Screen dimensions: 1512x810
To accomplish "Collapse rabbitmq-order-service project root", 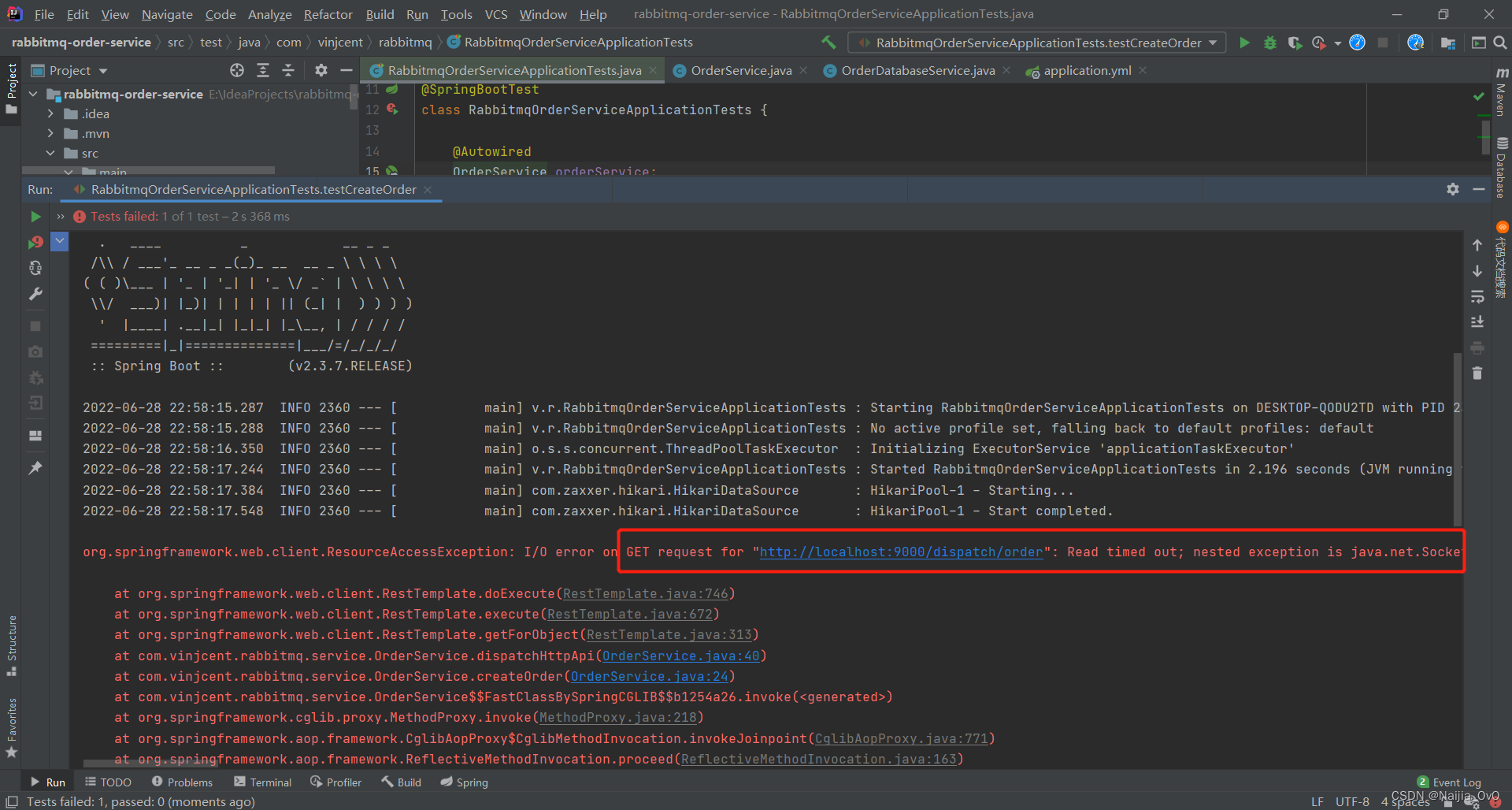I will click(x=33, y=94).
